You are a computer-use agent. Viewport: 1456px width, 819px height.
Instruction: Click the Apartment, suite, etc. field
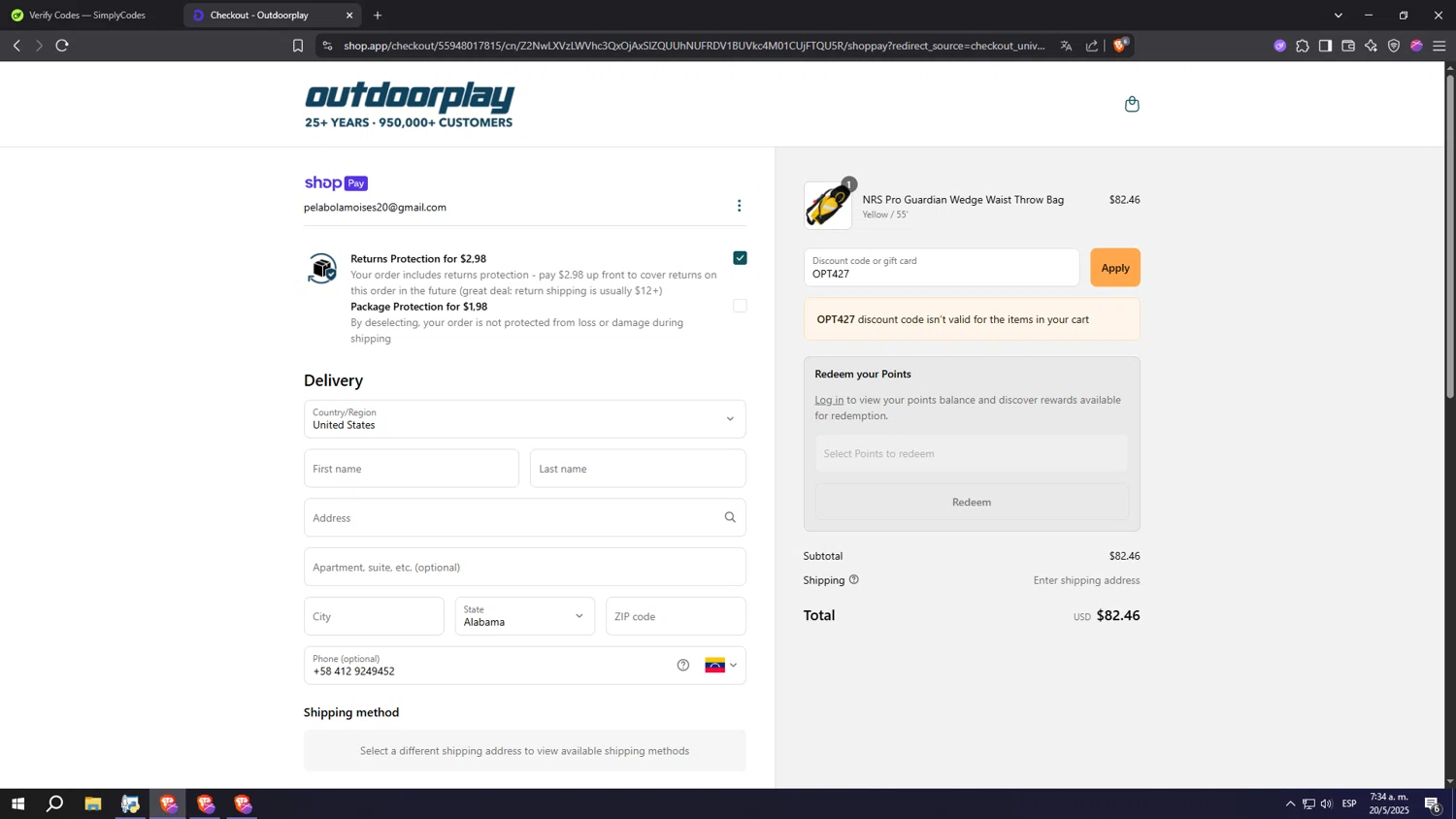click(524, 567)
